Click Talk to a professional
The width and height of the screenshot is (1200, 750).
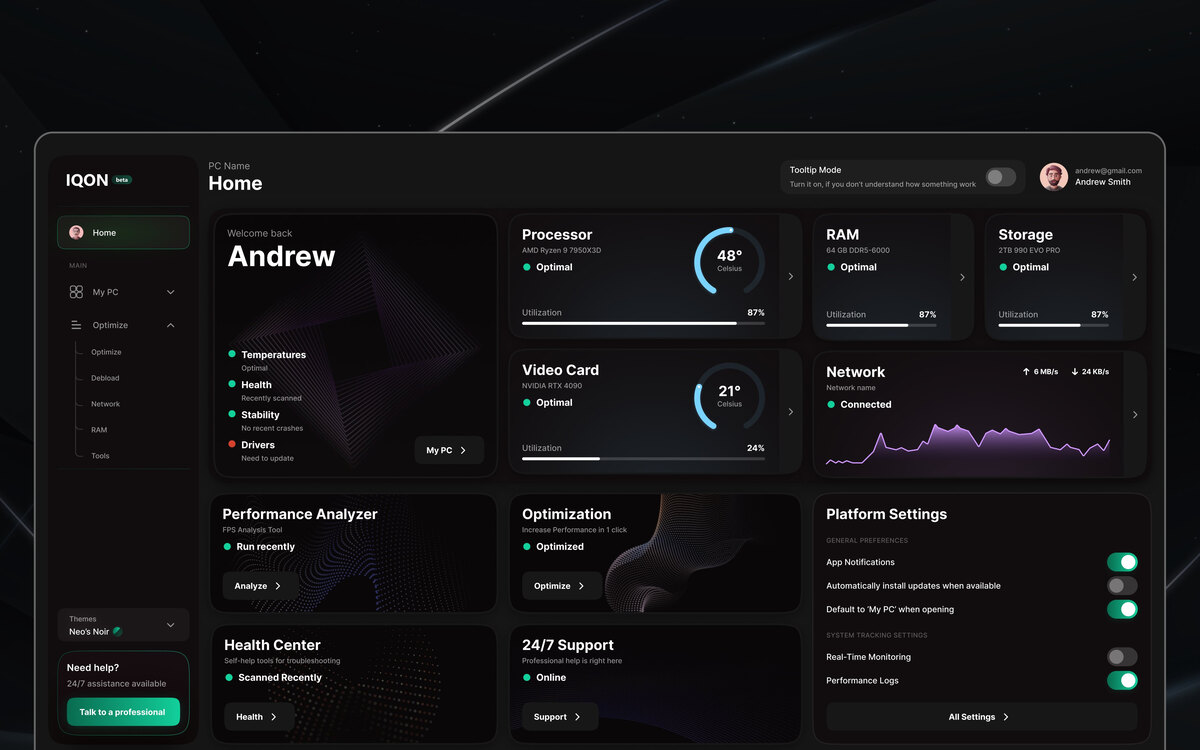tap(123, 712)
